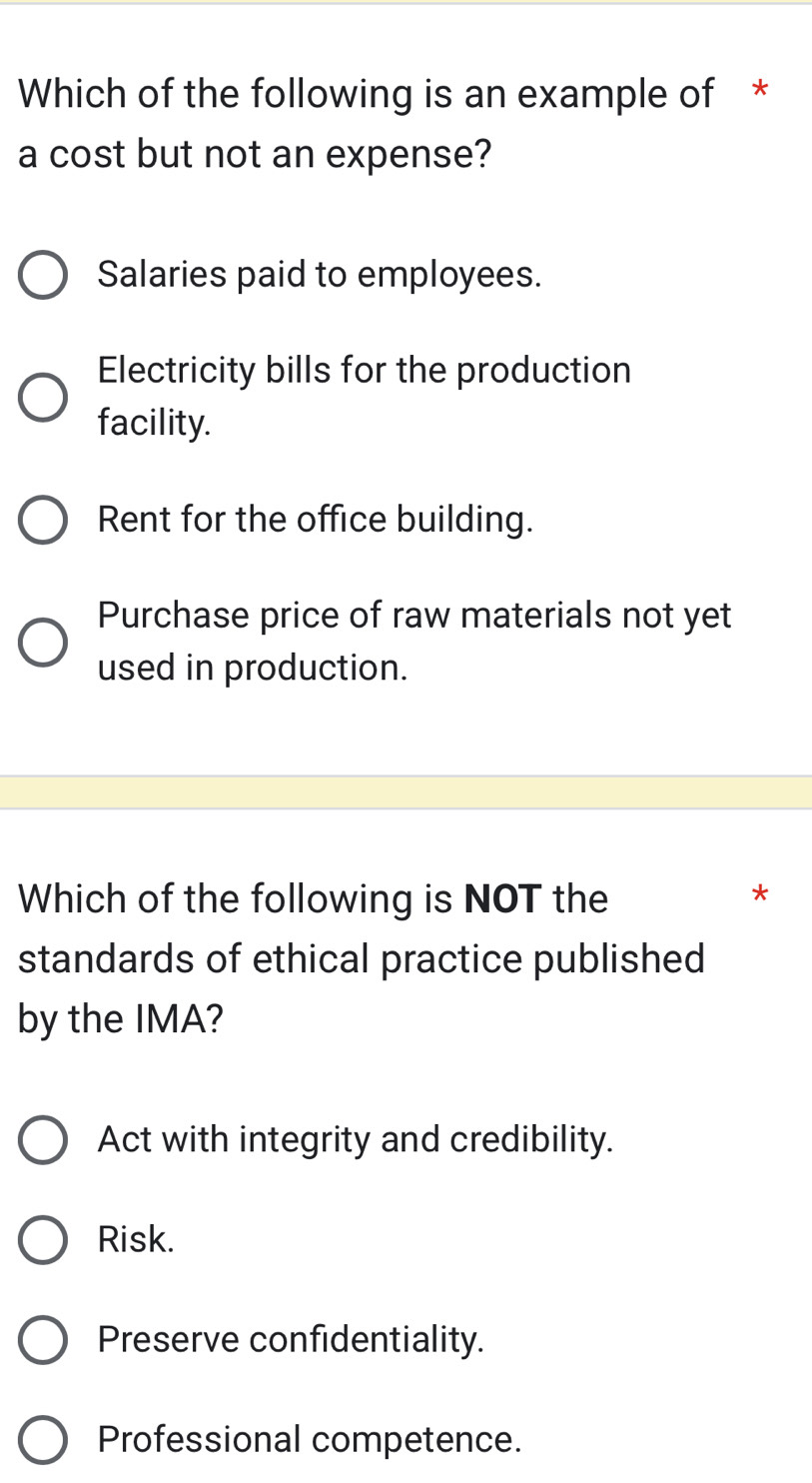The width and height of the screenshot is (812, 1483).
Task: Click the 'Purchase price of raw materials' answer text
Action: coord(413,642)
